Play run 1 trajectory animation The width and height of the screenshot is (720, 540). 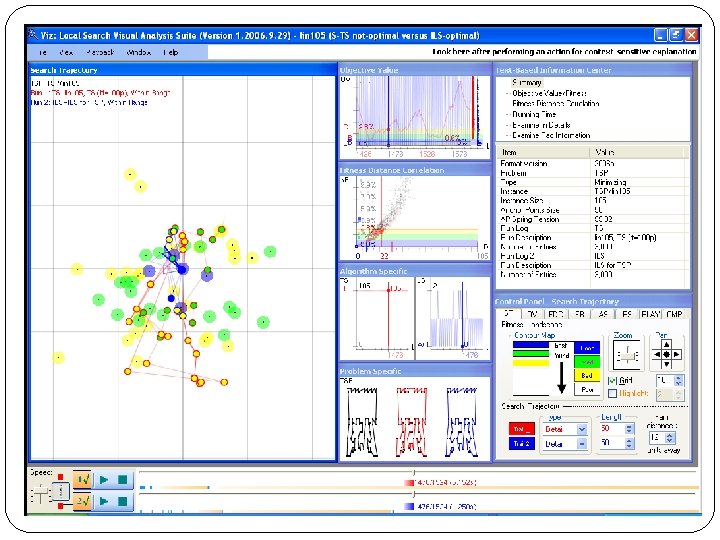[x=104, y=480]
